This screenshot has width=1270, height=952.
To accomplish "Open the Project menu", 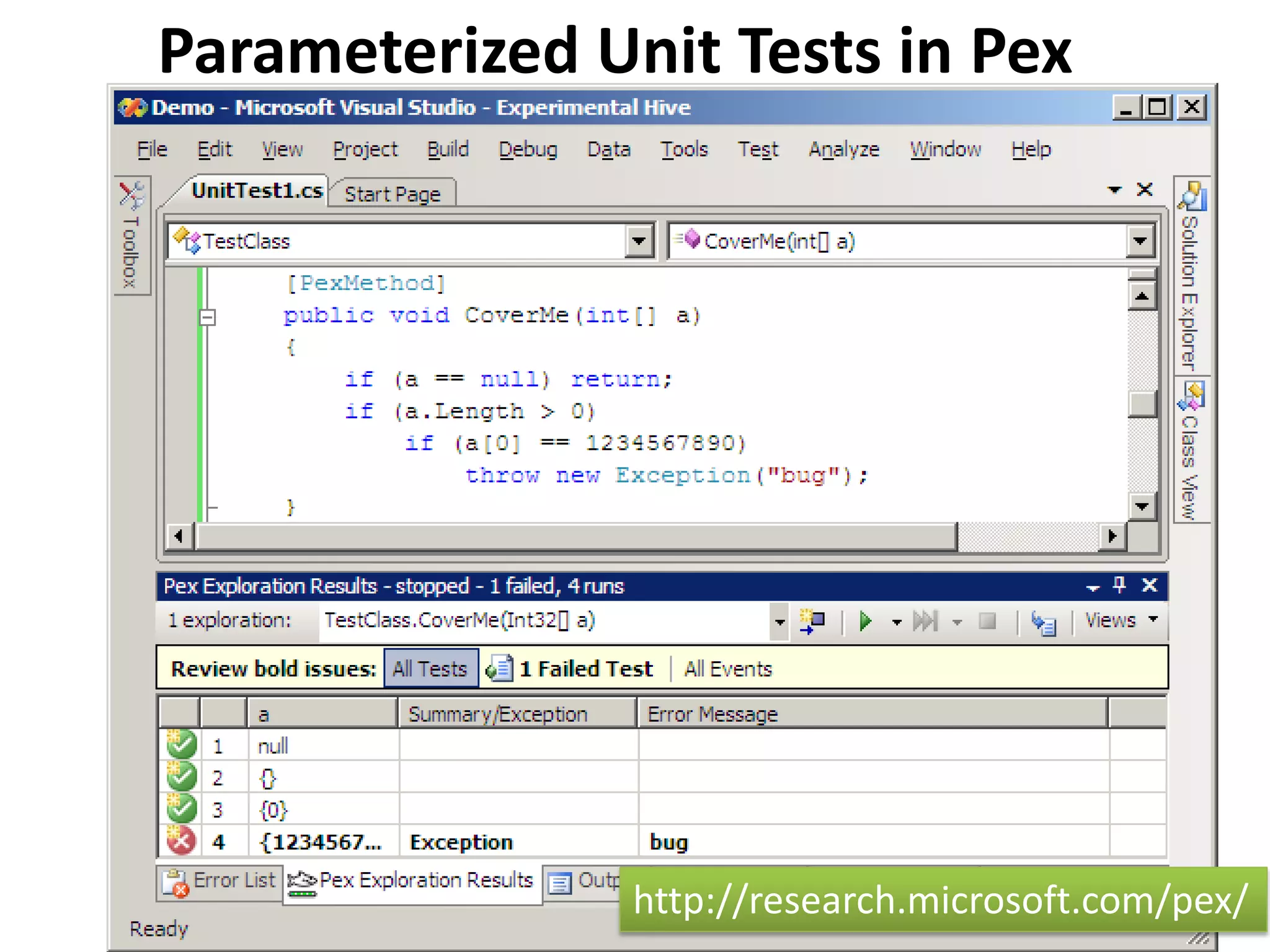I will pyautogui.click(x=365, y=149).
